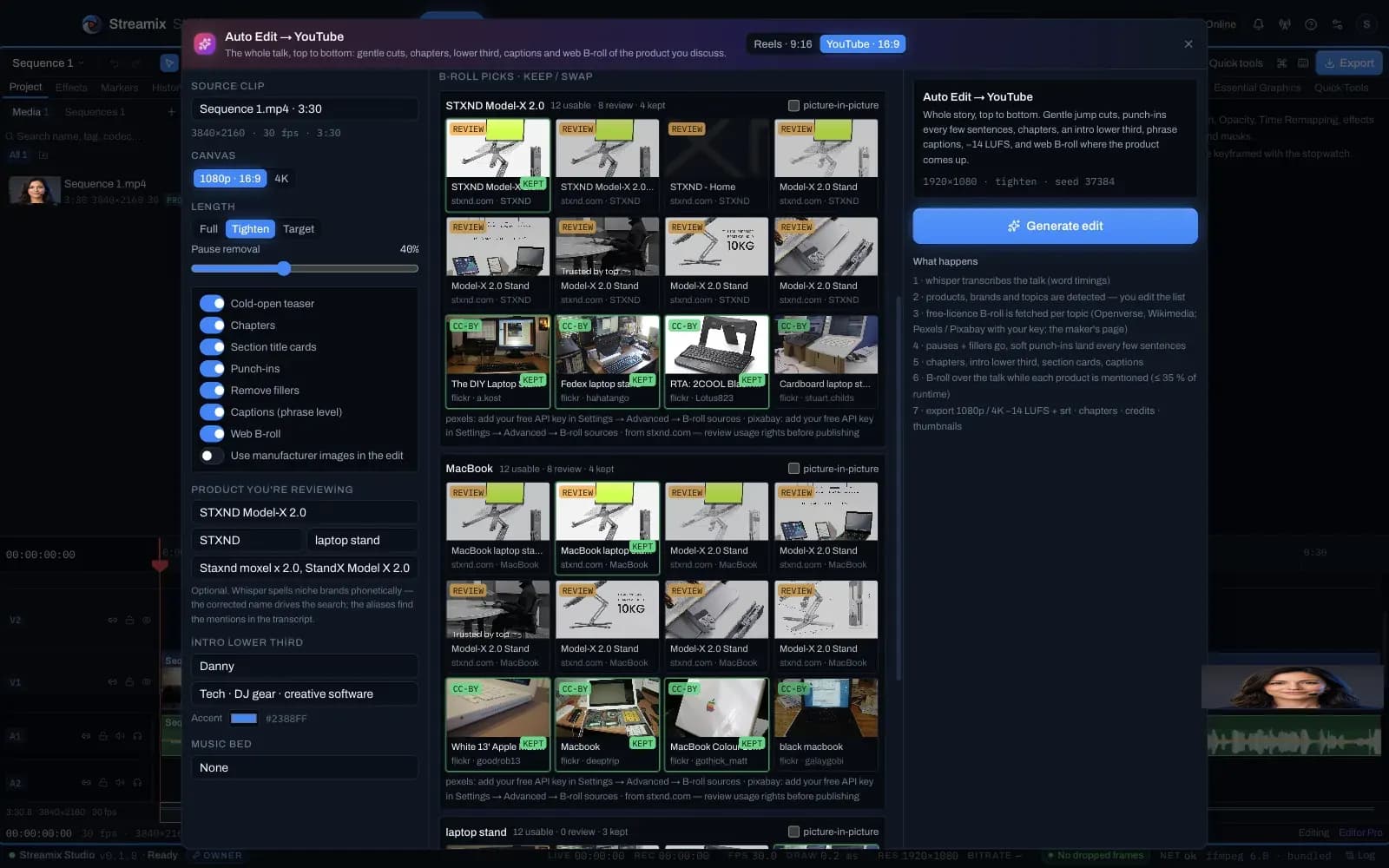Toggle Section title cards off
The width and height of the screenshot is (1389, 868).
[x=212, y=346]
